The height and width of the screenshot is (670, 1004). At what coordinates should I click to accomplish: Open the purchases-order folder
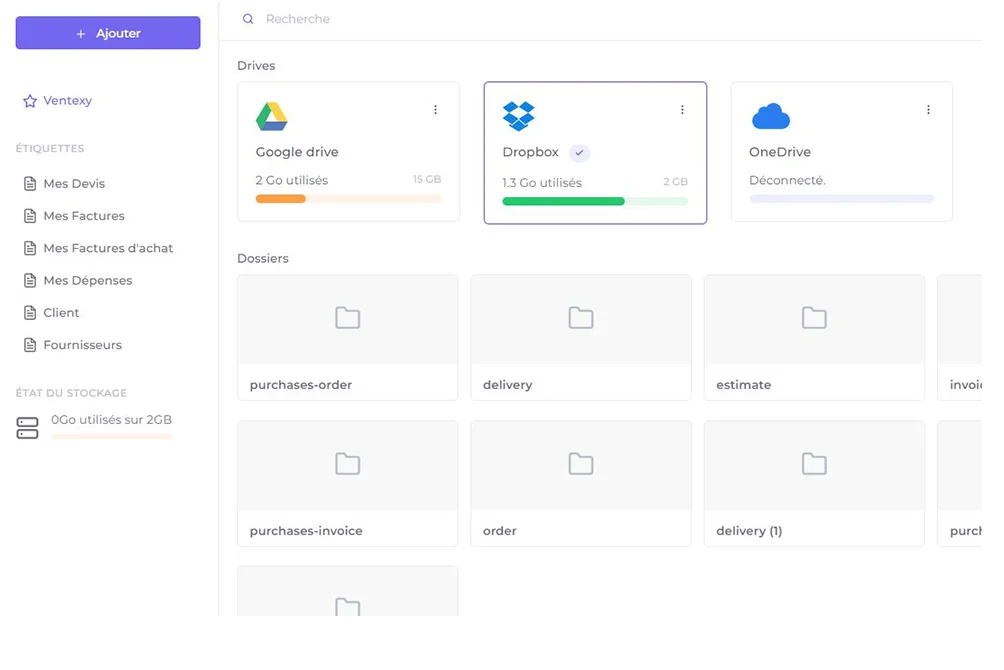pos(348,338)
